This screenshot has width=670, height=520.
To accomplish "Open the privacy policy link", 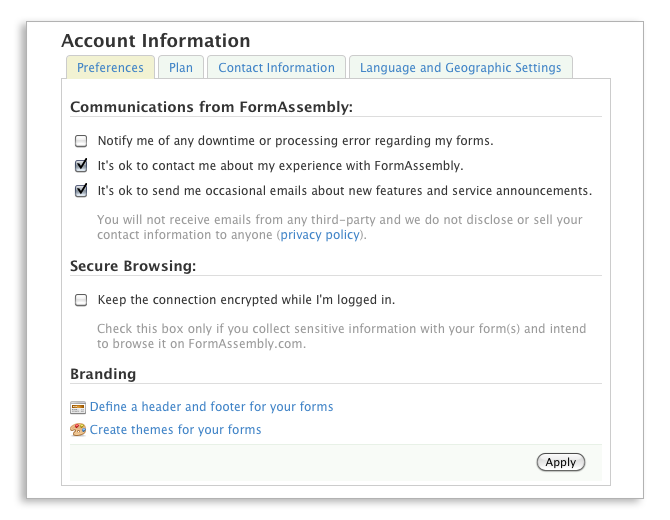I will coord(320,235).
